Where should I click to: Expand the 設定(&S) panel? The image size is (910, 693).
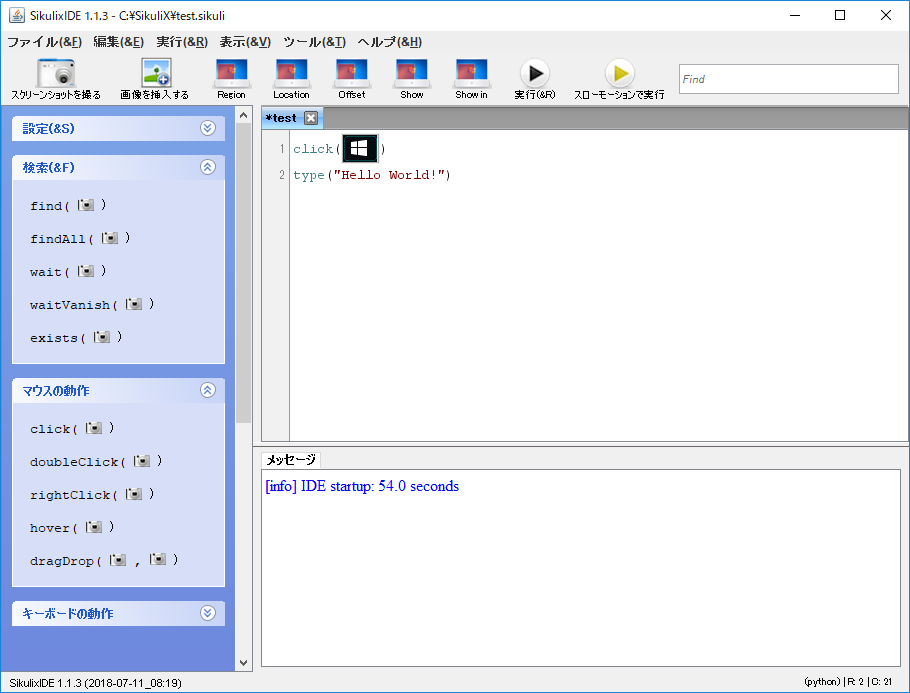point(208,128)
